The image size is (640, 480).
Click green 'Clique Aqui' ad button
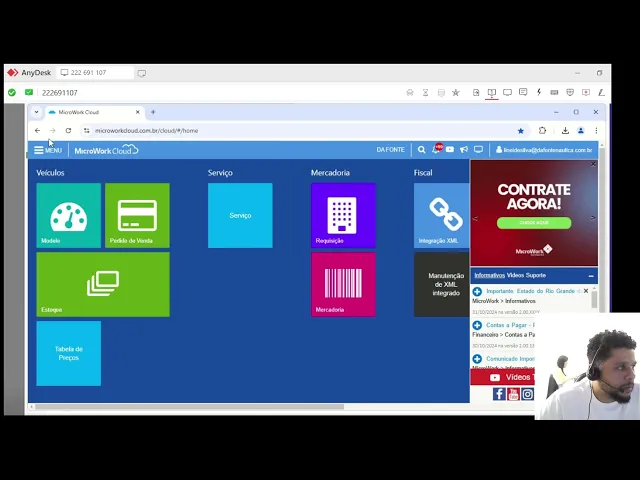pyautogui.click(x=534, y=223)
